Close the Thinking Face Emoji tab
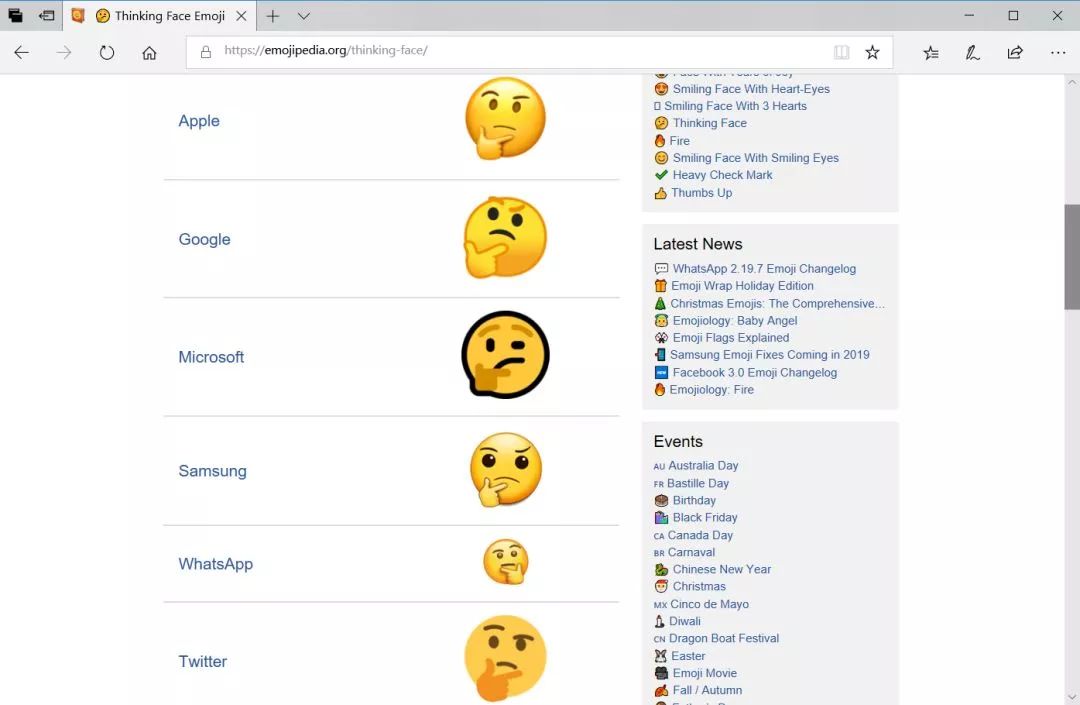This screenshot has width=1080, height=705. click(x=241, y=16)
